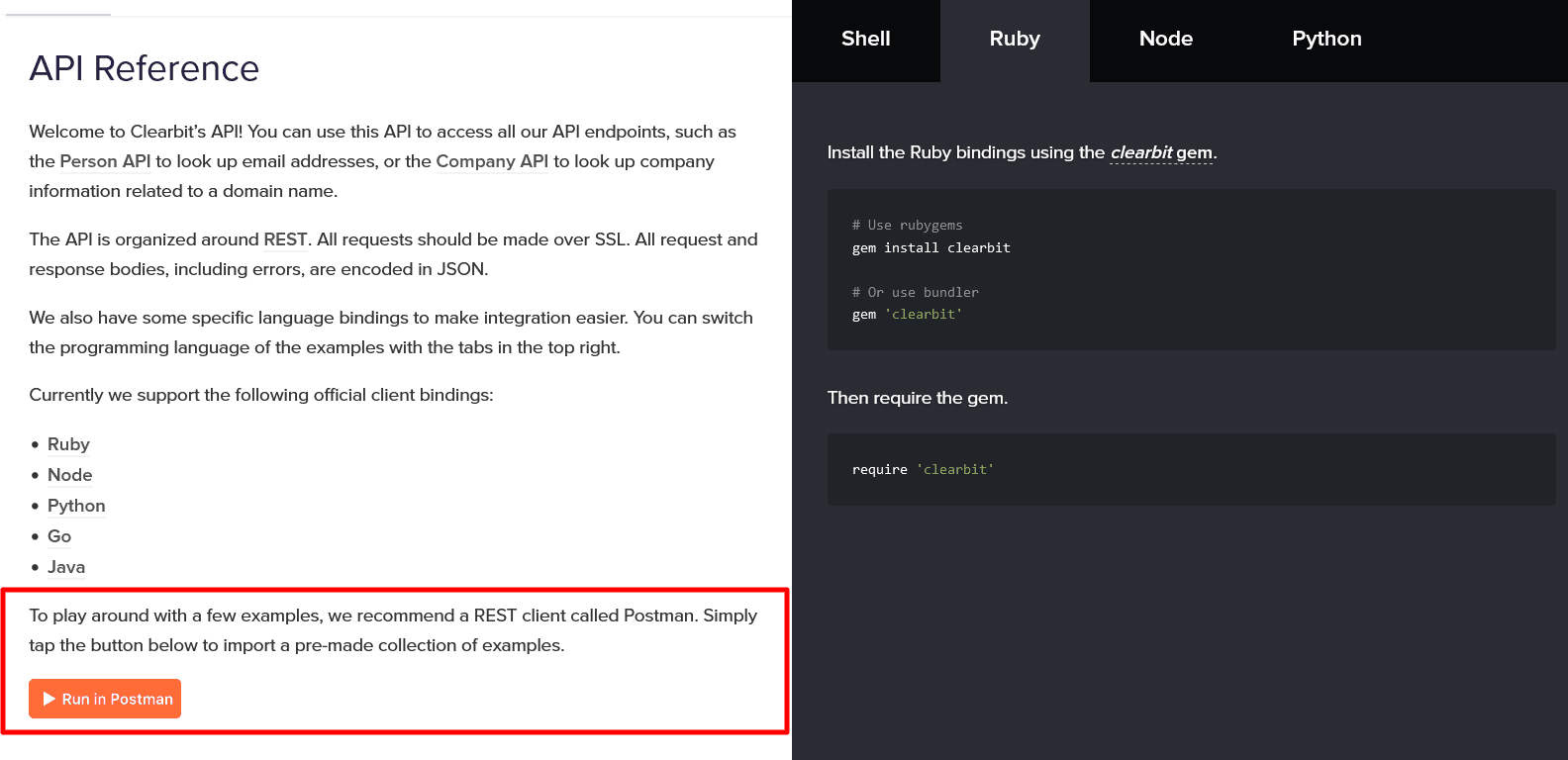Click the require 'clearbit' code line
This screenshot has height=760, width=1568.
(923, 470)
